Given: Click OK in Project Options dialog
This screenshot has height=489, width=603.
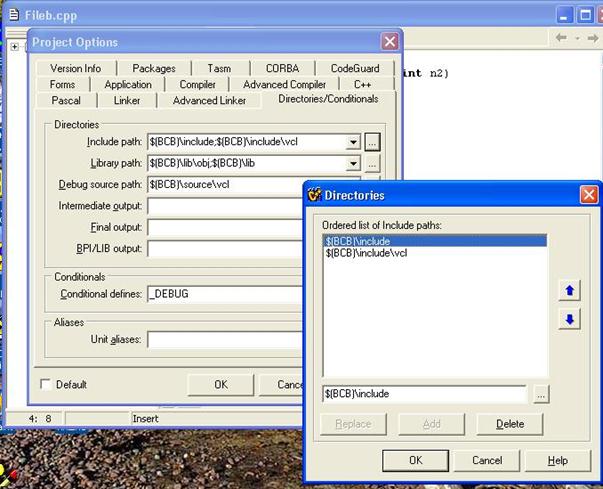Looking at the screenshot, I should 221,385.
